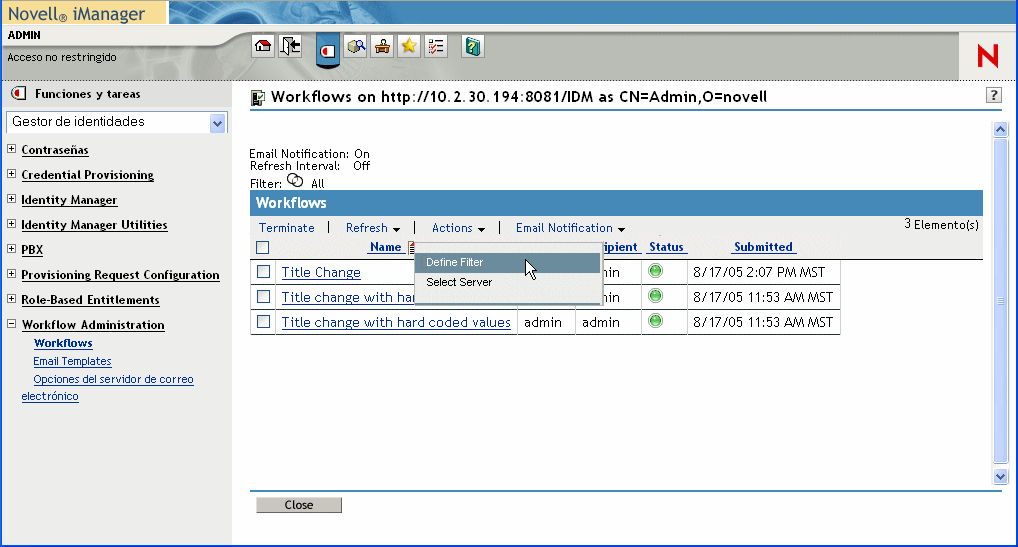Check the box for Title Change workflow
This screenshot has height=547, width=1018.
pyautogui.click(x=263, y=271)
